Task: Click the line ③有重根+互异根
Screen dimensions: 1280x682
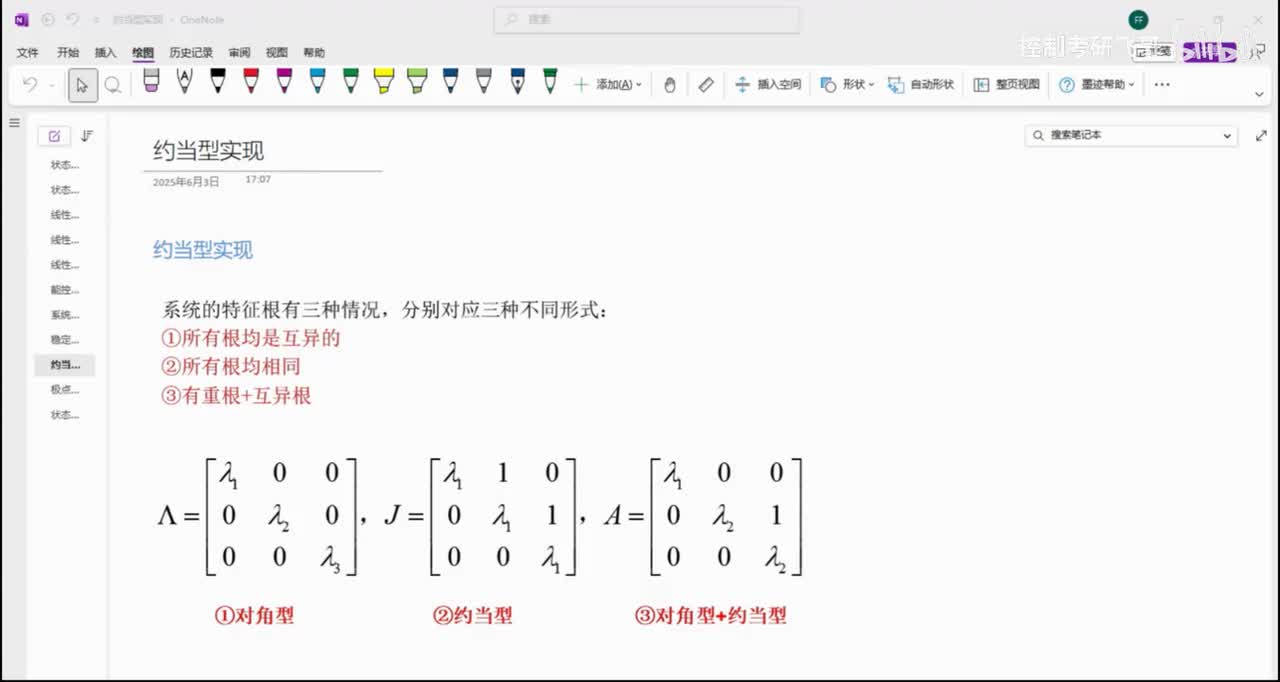Action: tap(236, 395)
